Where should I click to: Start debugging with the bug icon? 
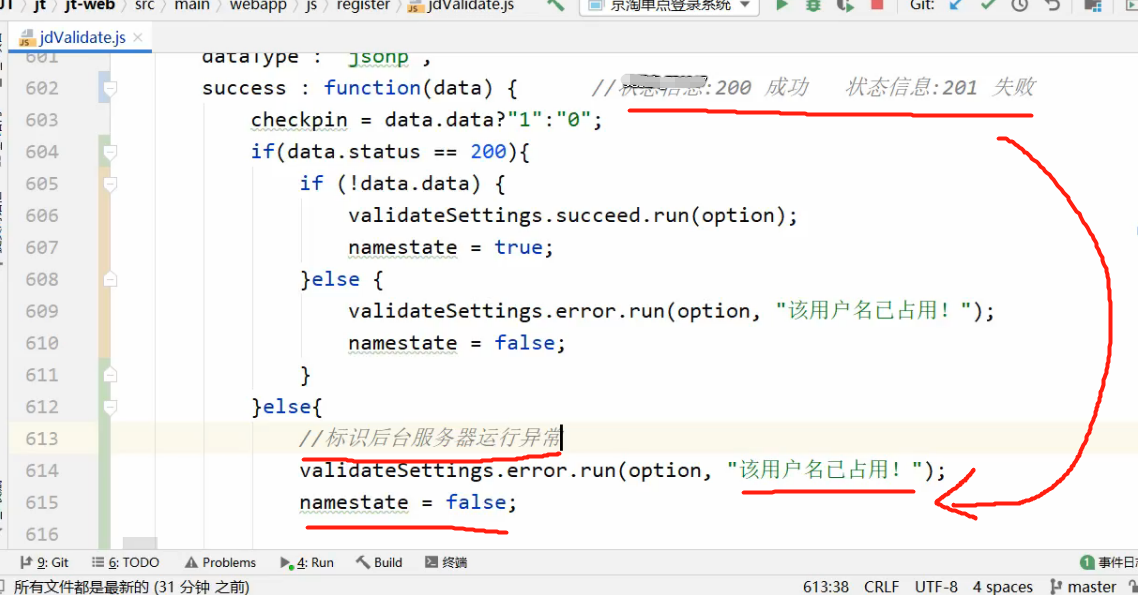pyautogui.click(x=813, y=5)
